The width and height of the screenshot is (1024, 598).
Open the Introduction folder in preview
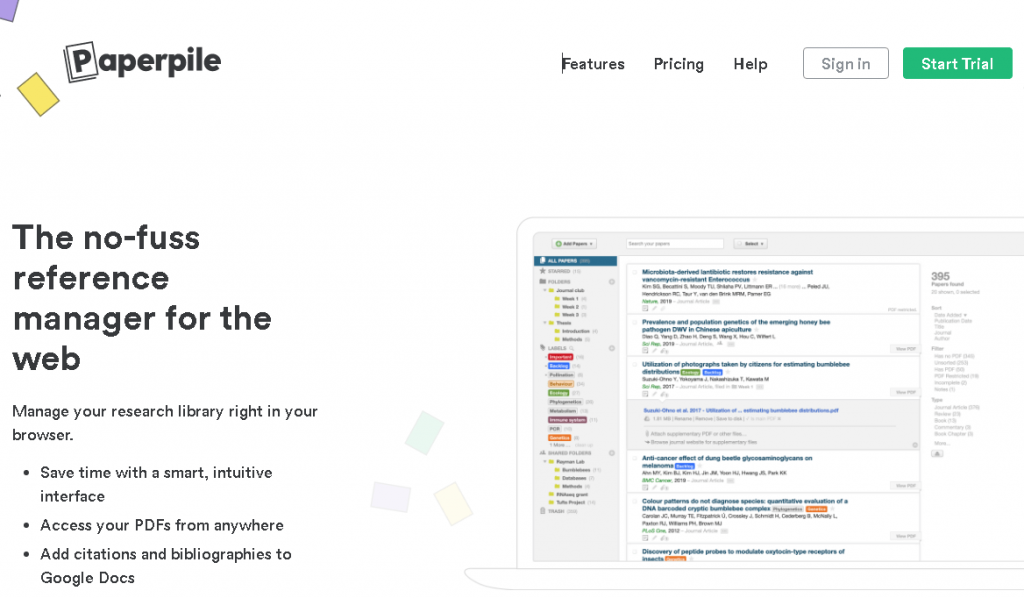pyautogui.click(x=576, y=331)
